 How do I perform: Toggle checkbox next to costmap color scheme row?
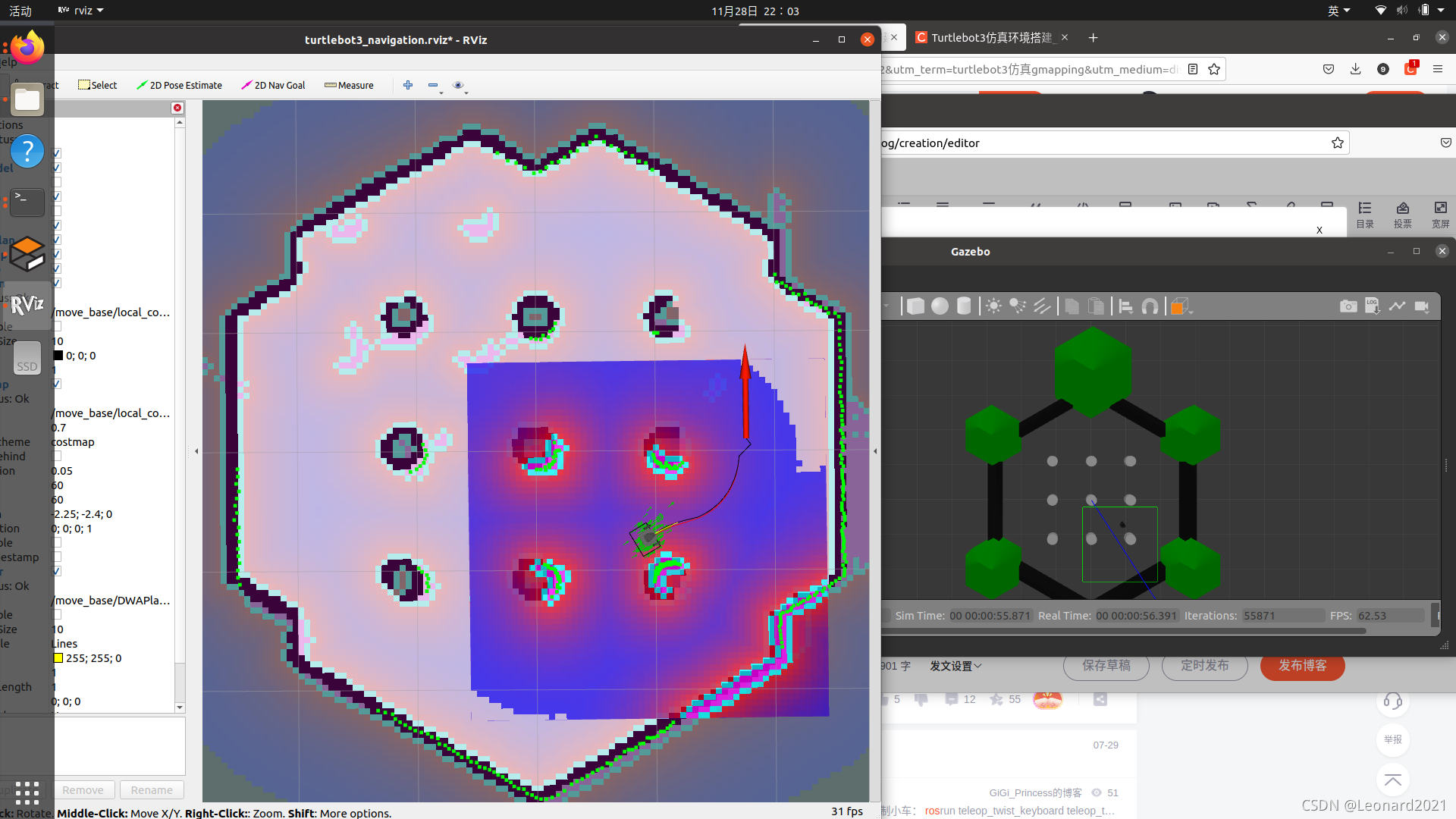57,457
